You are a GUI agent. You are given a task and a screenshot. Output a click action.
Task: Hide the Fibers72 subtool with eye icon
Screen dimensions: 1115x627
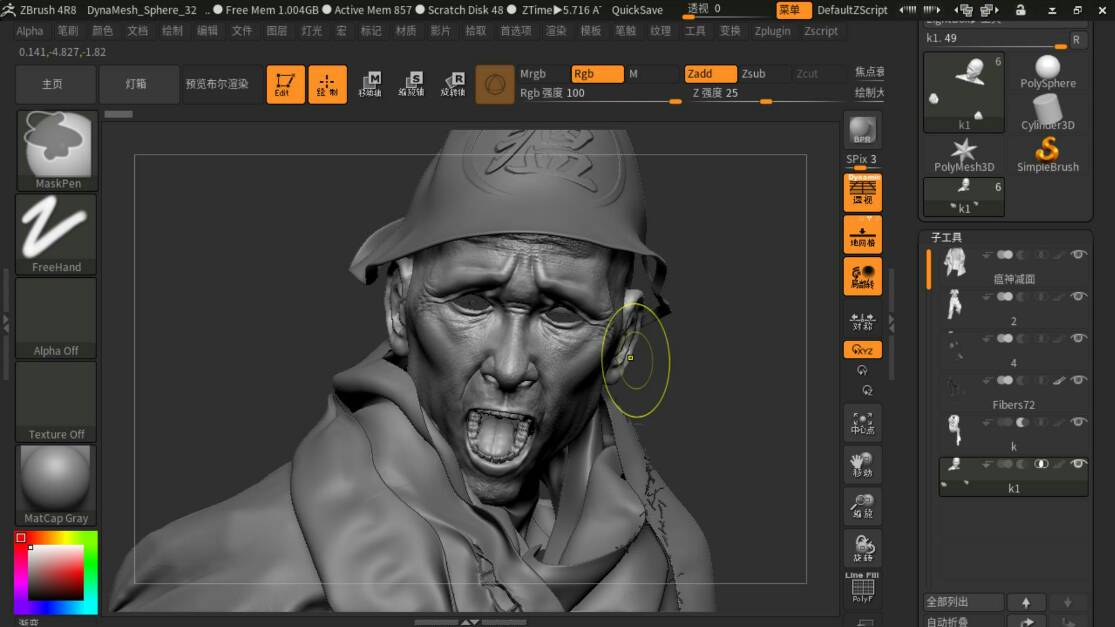pos(1079,380)
